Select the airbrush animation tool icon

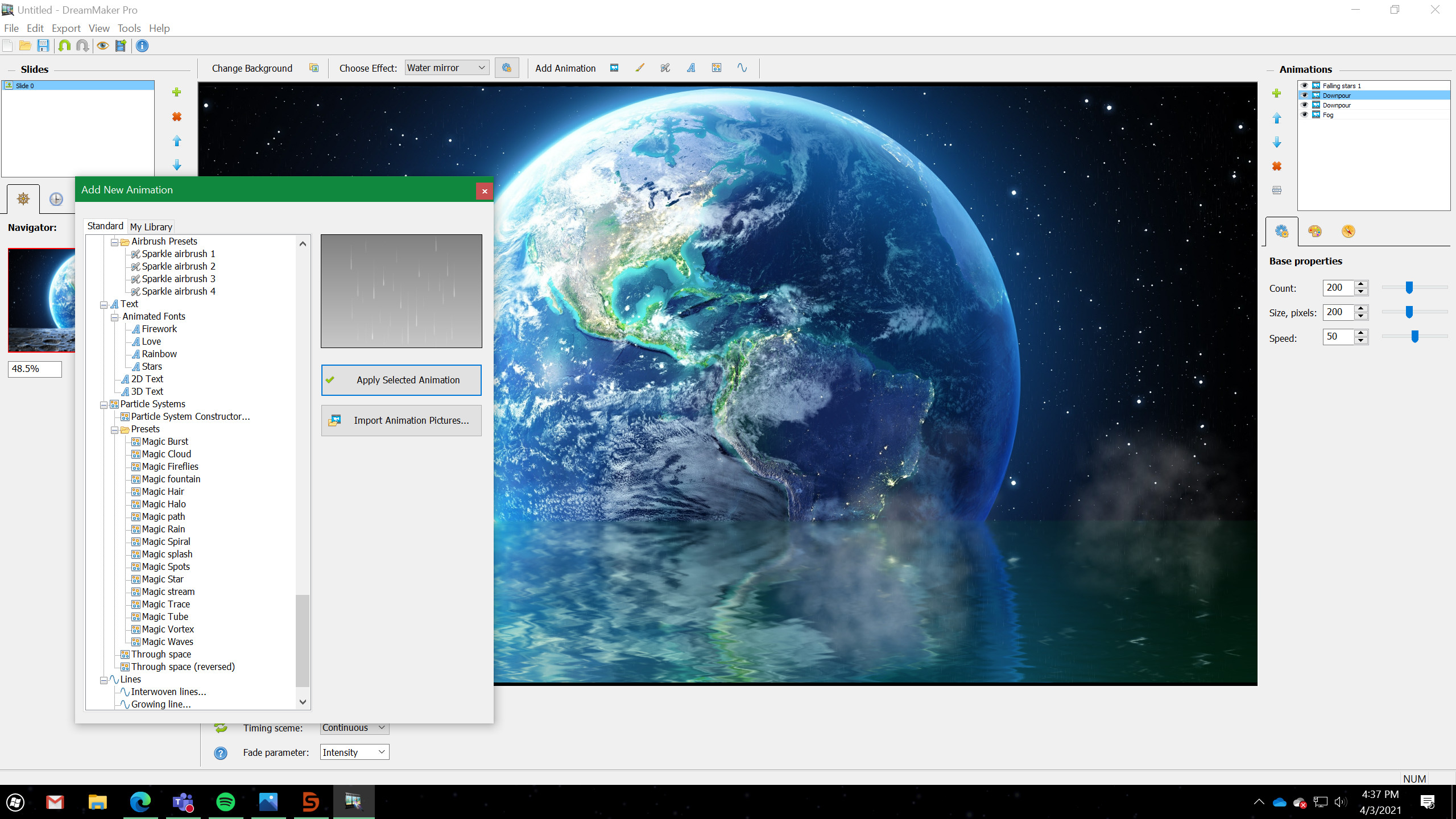point(664,68)
